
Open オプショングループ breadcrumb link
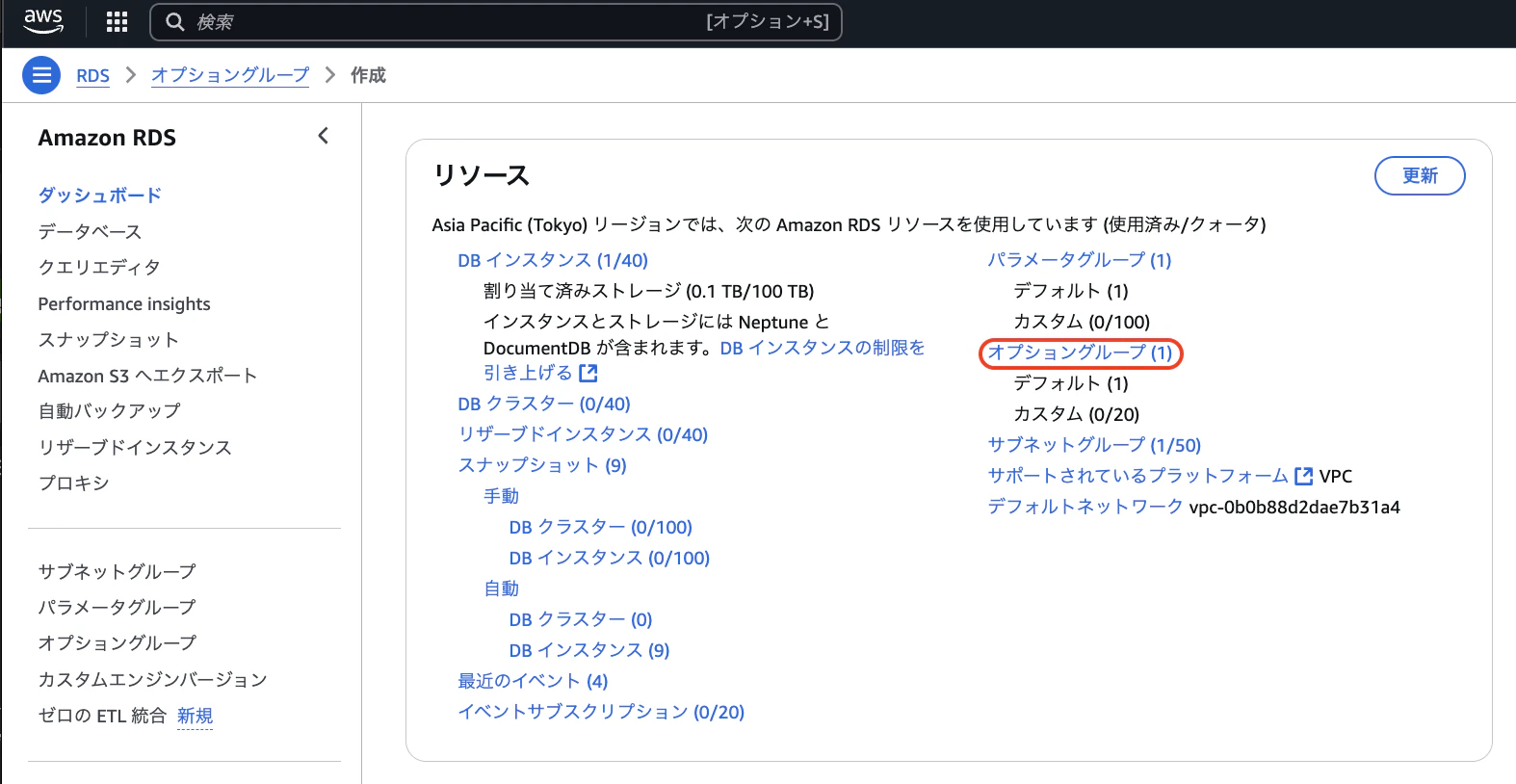[230, 75]
